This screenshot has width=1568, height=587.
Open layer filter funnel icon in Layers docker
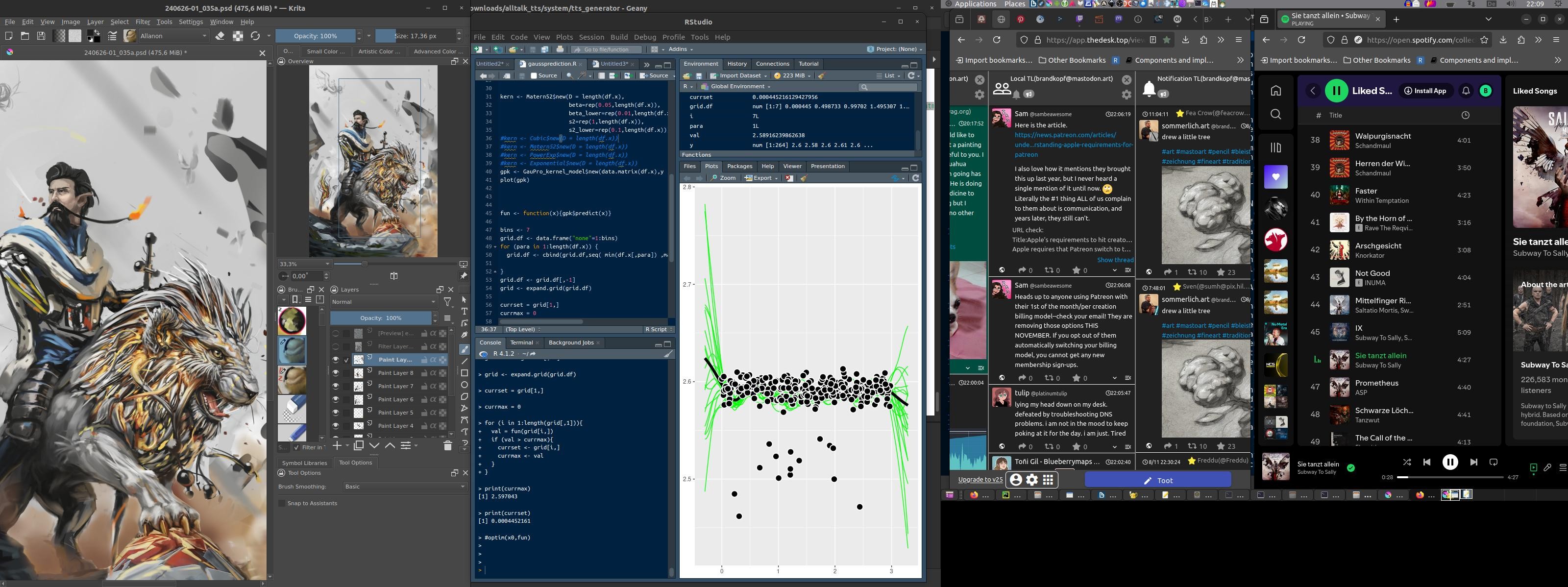click(x=447, y=302)
